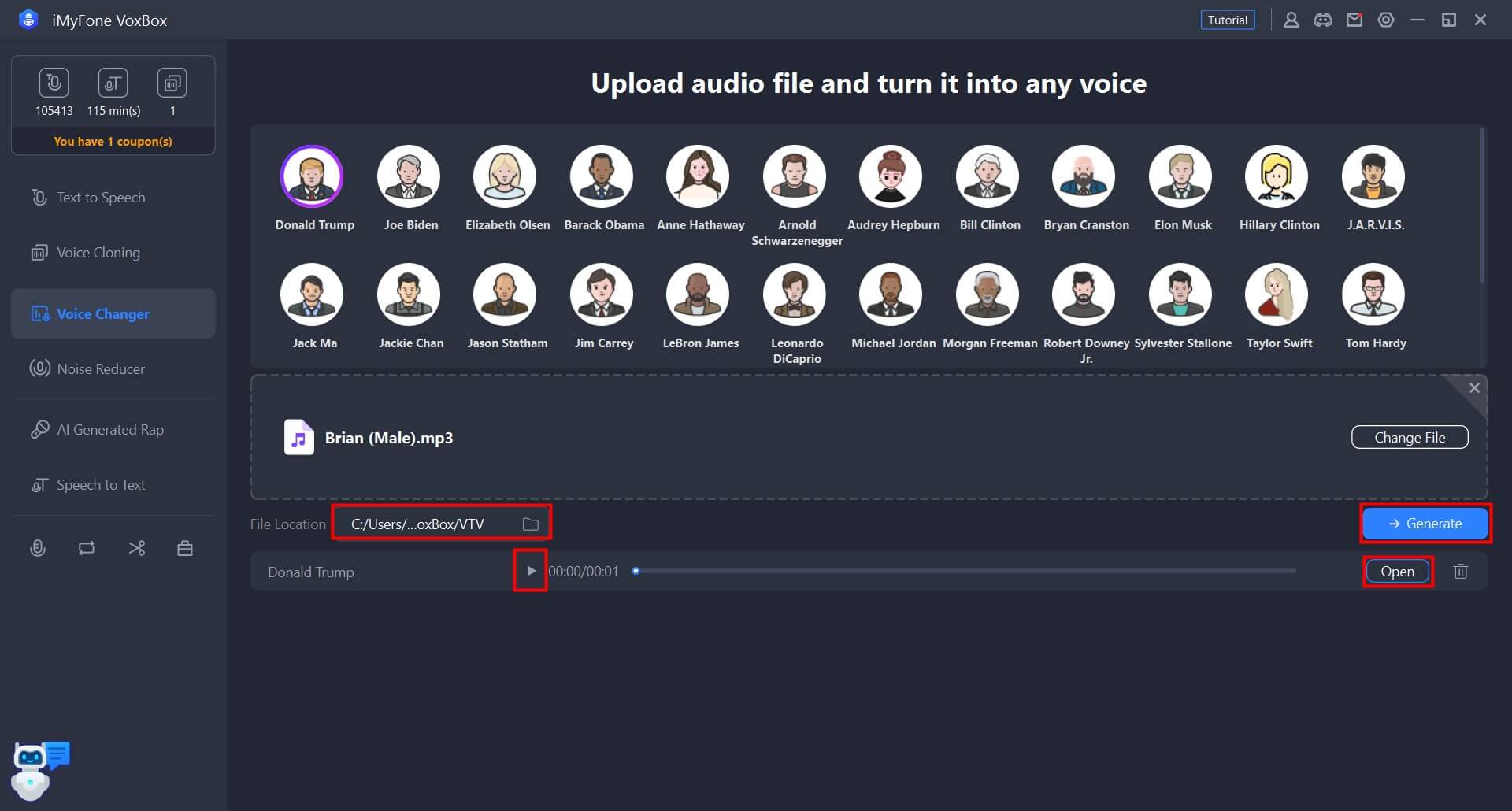
Task: Select the Barack Obama voice avatar
Action: [602, 176]
